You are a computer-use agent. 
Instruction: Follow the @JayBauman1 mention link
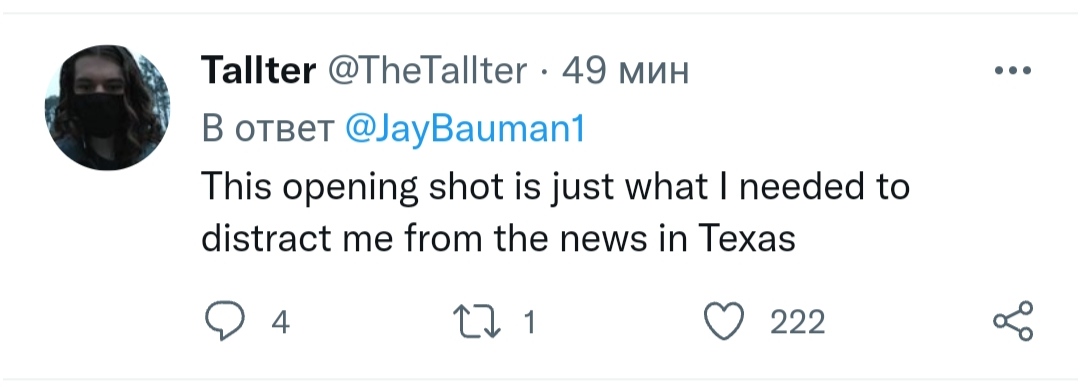pos(464,129)
